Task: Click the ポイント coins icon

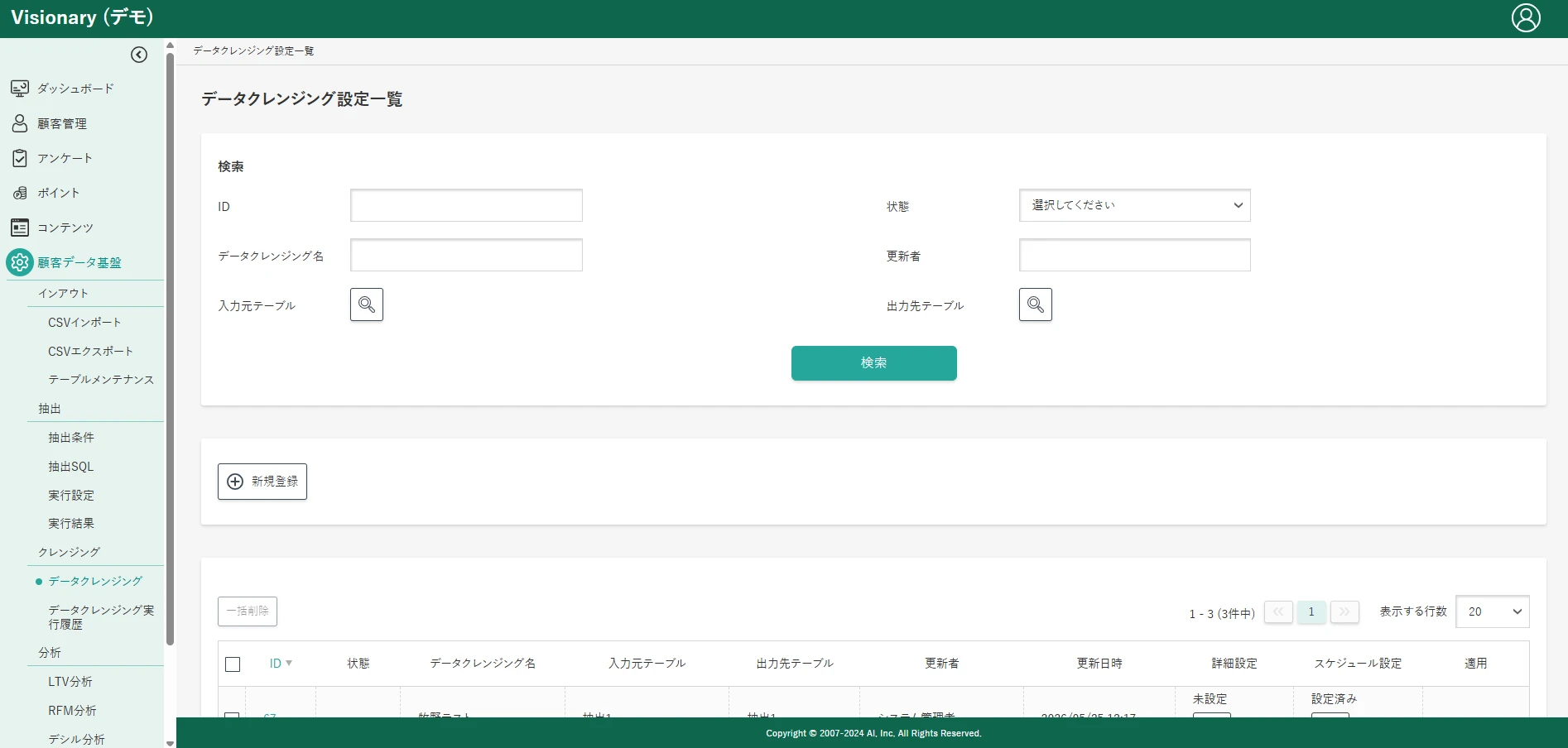Action: coord(20,193)
